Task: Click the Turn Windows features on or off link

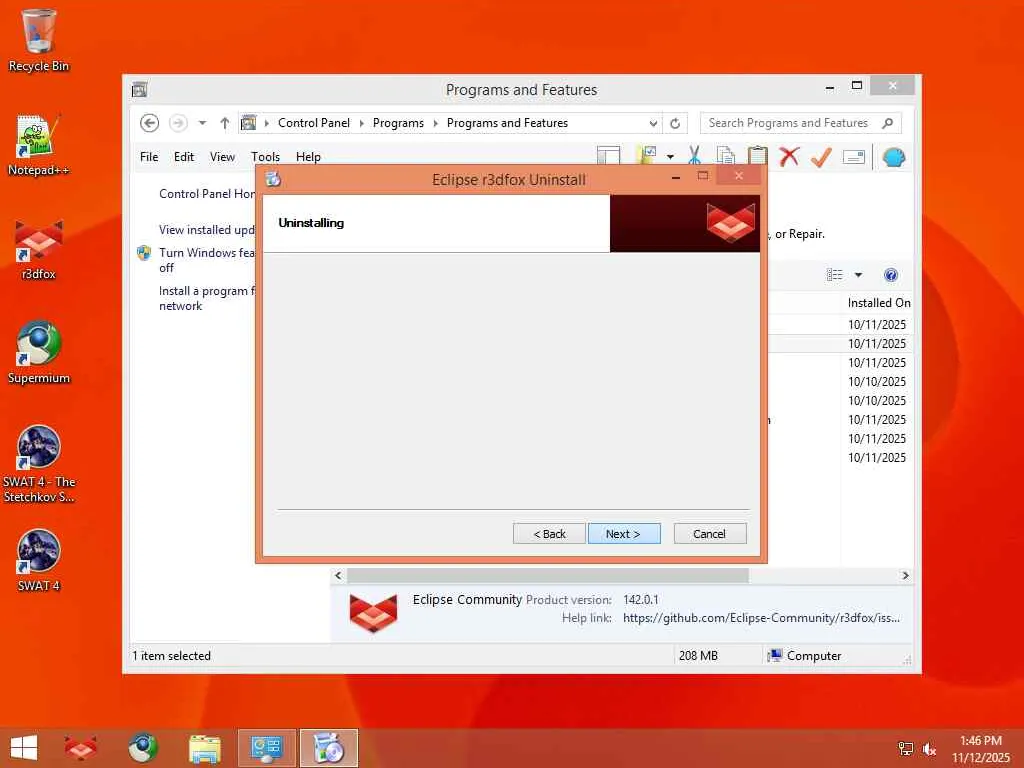Action: (206, 260)
